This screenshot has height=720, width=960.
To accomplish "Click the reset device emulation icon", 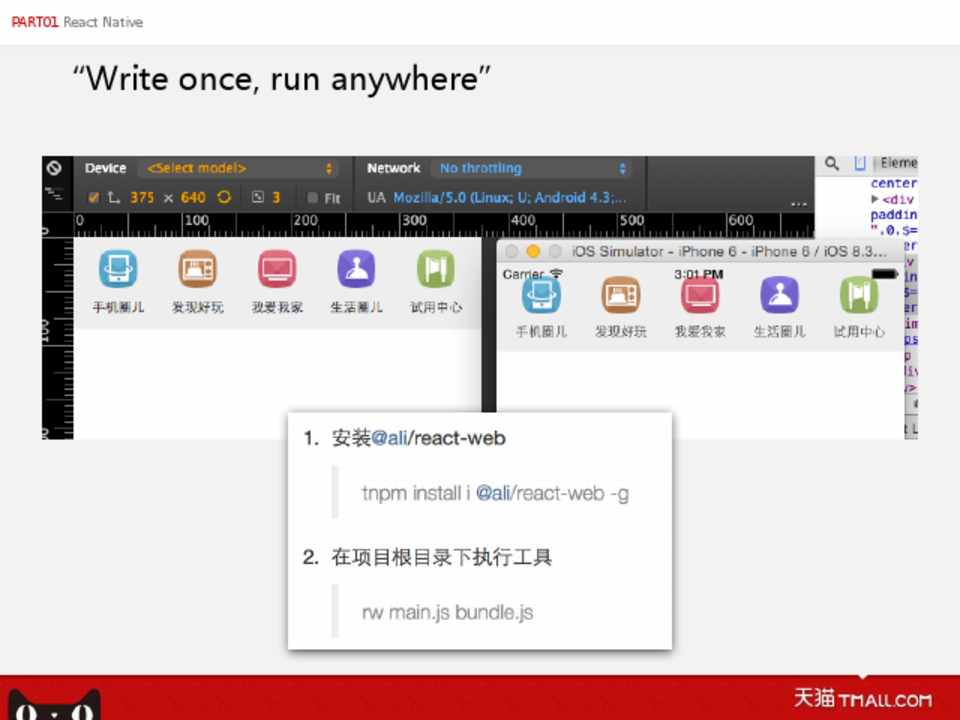I will click(x=54, y=168).
